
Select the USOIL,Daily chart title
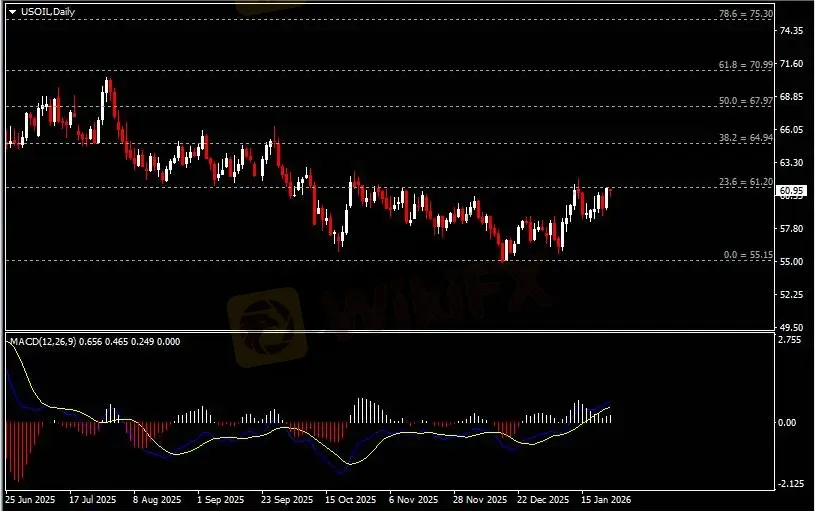(48, 11)
